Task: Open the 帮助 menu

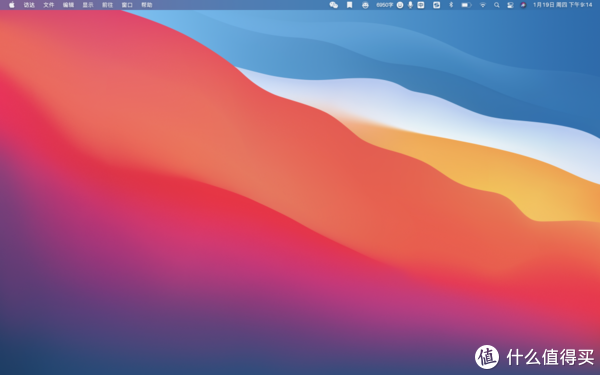Action: (147, 5)
